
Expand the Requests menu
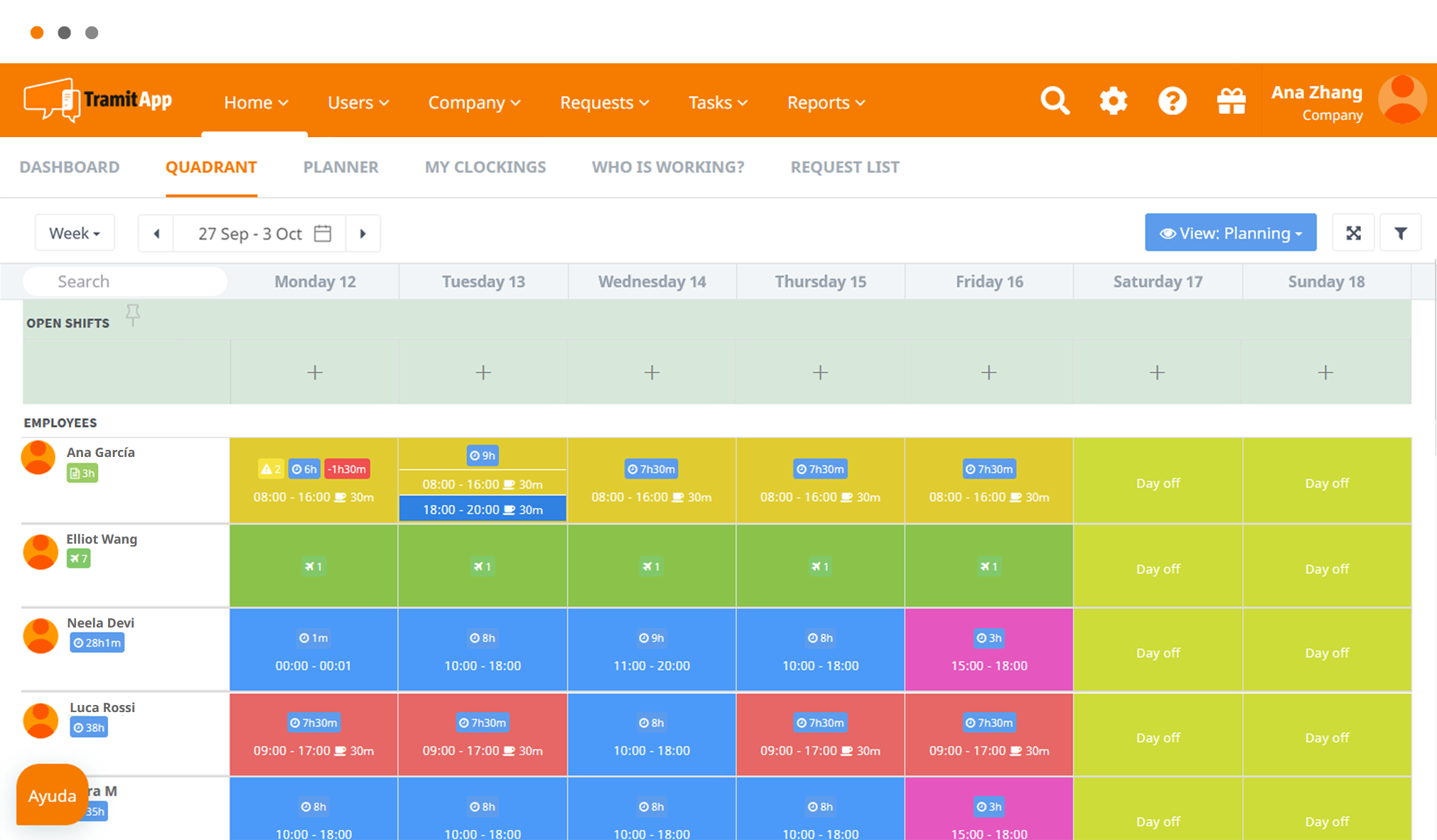[604, 102]
